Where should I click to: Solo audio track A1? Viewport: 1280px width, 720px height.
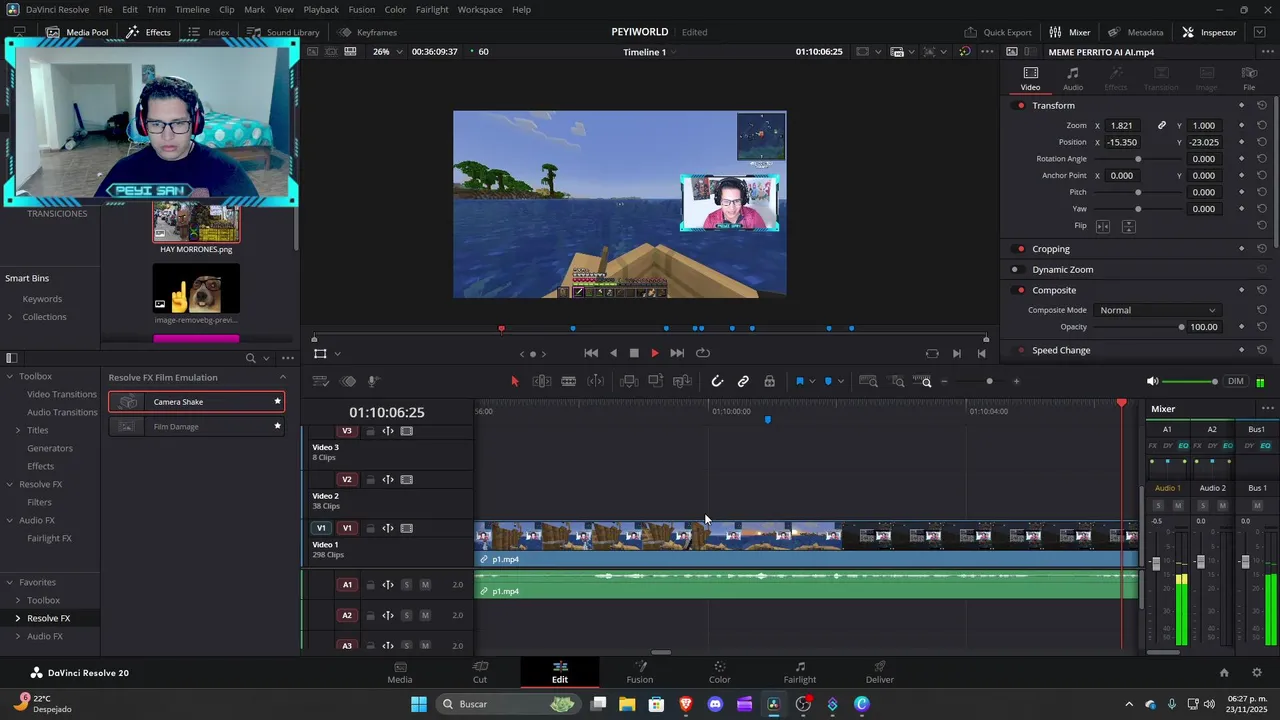[x=406, y=585]
